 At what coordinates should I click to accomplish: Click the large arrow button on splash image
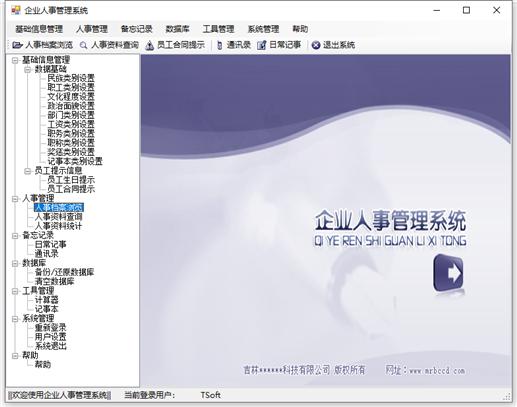coord(448,274)
